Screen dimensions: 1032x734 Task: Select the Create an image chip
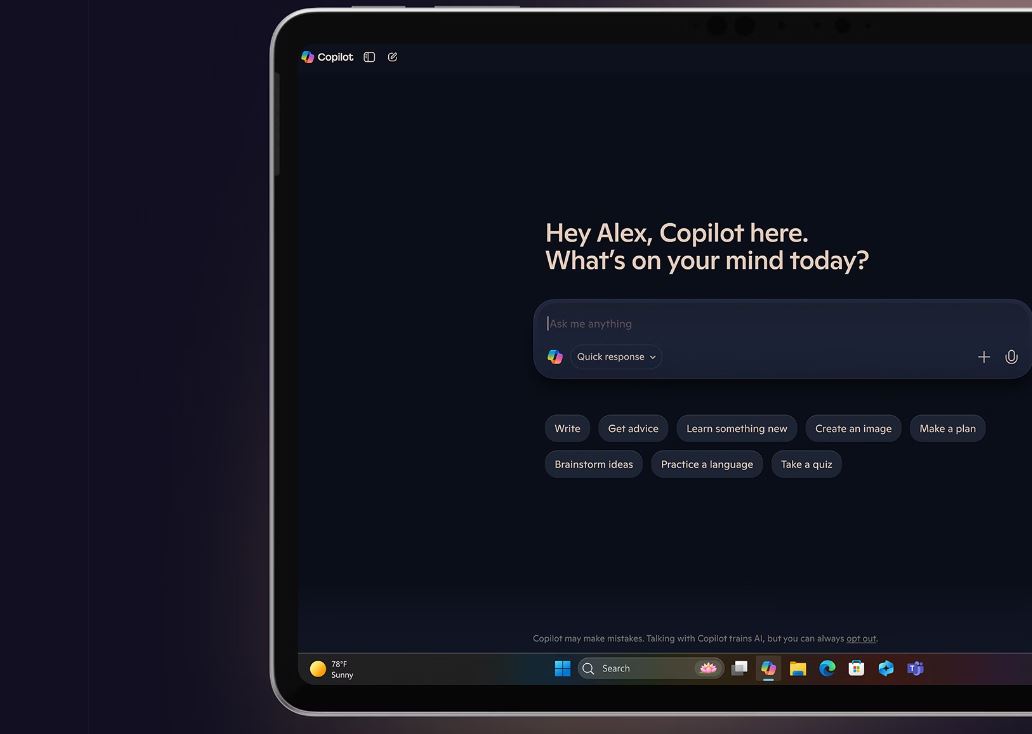(853, 429)
